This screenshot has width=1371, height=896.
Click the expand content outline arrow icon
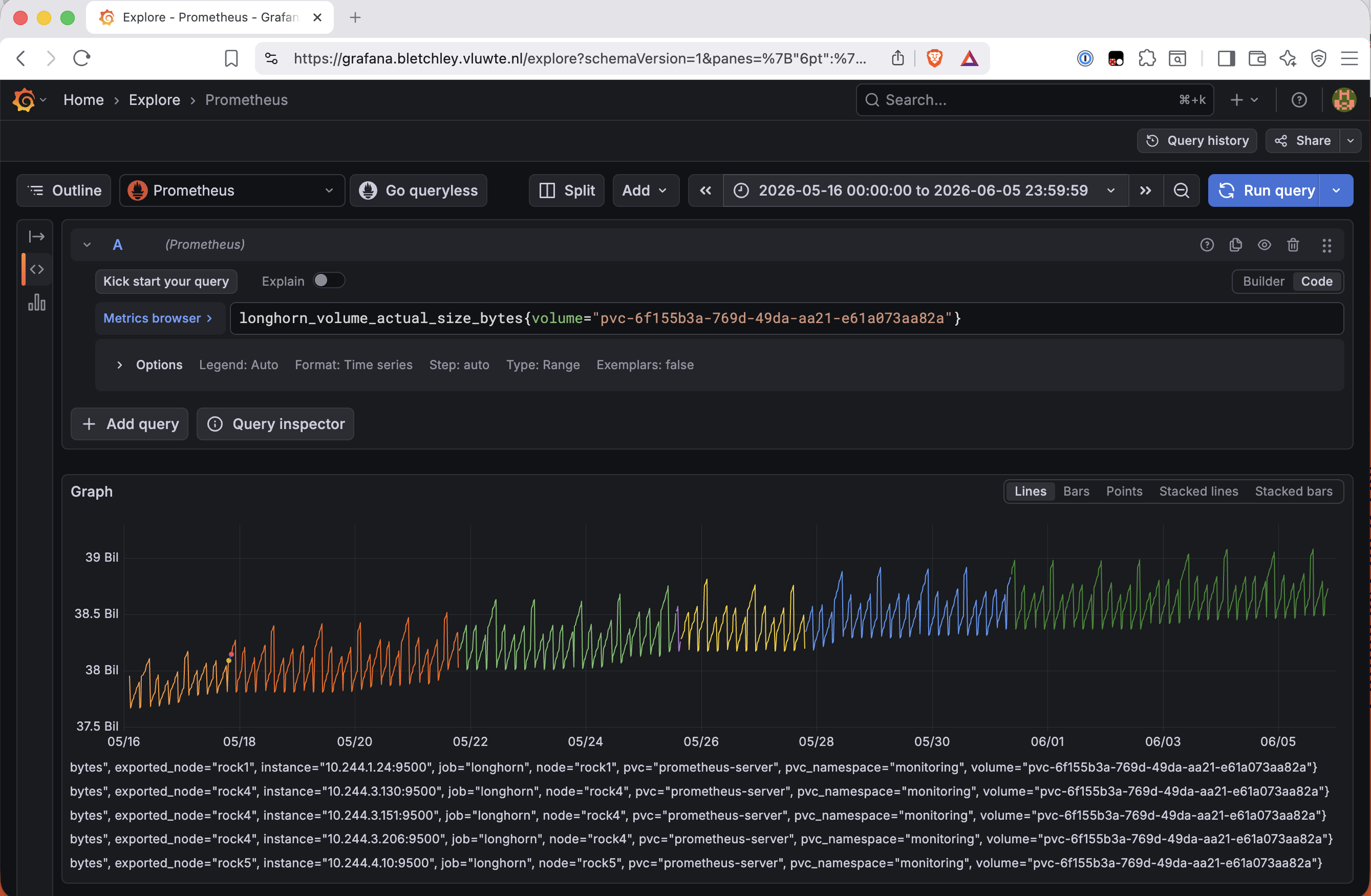coord(37,236)
